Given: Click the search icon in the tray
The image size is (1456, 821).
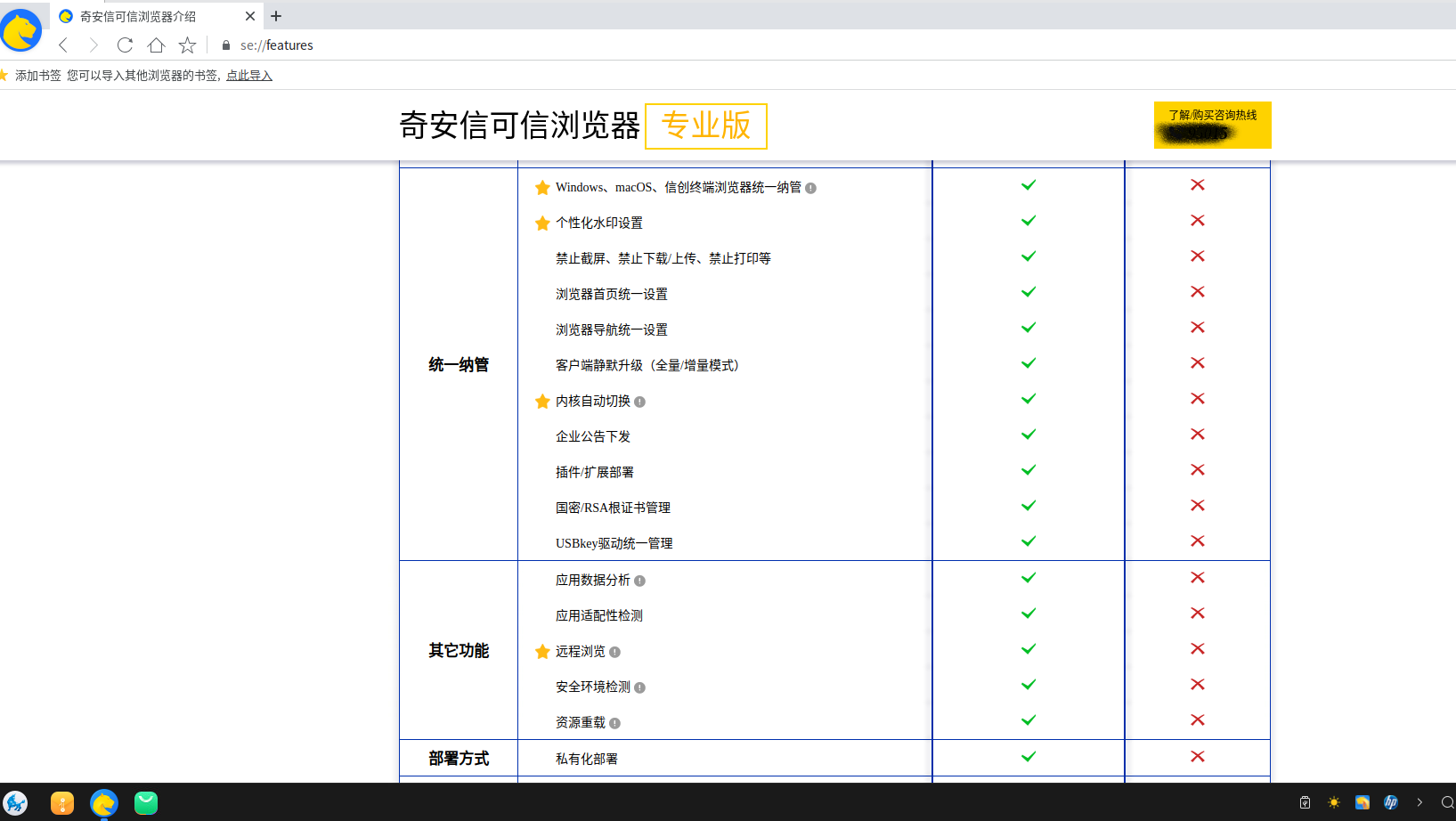Looking at the screenshot, I should (1448, 802).
